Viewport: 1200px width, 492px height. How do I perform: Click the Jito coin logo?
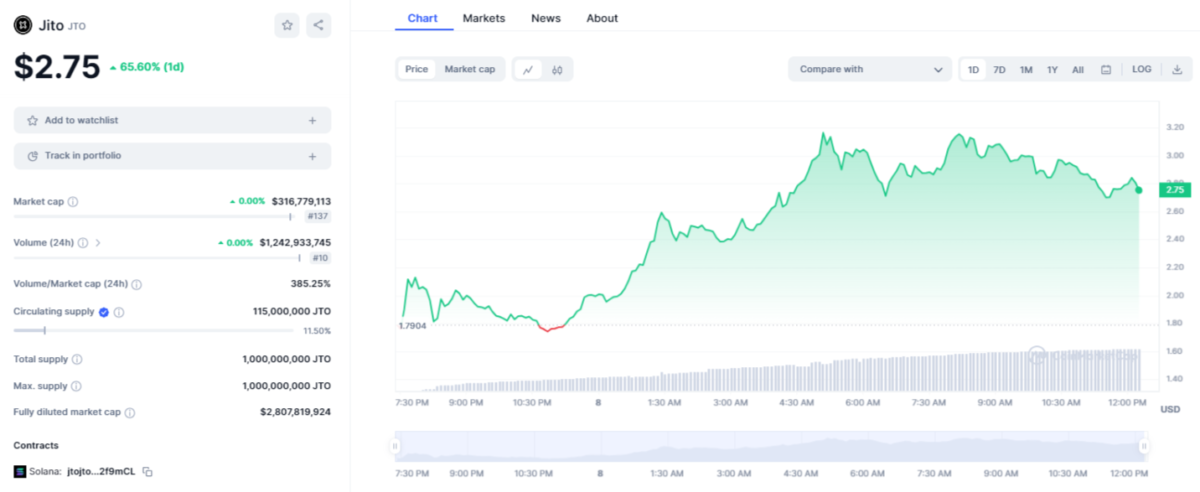click(23, 25)
